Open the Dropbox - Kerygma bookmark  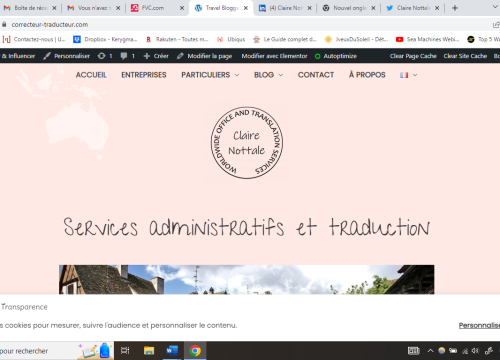[105, 39]
